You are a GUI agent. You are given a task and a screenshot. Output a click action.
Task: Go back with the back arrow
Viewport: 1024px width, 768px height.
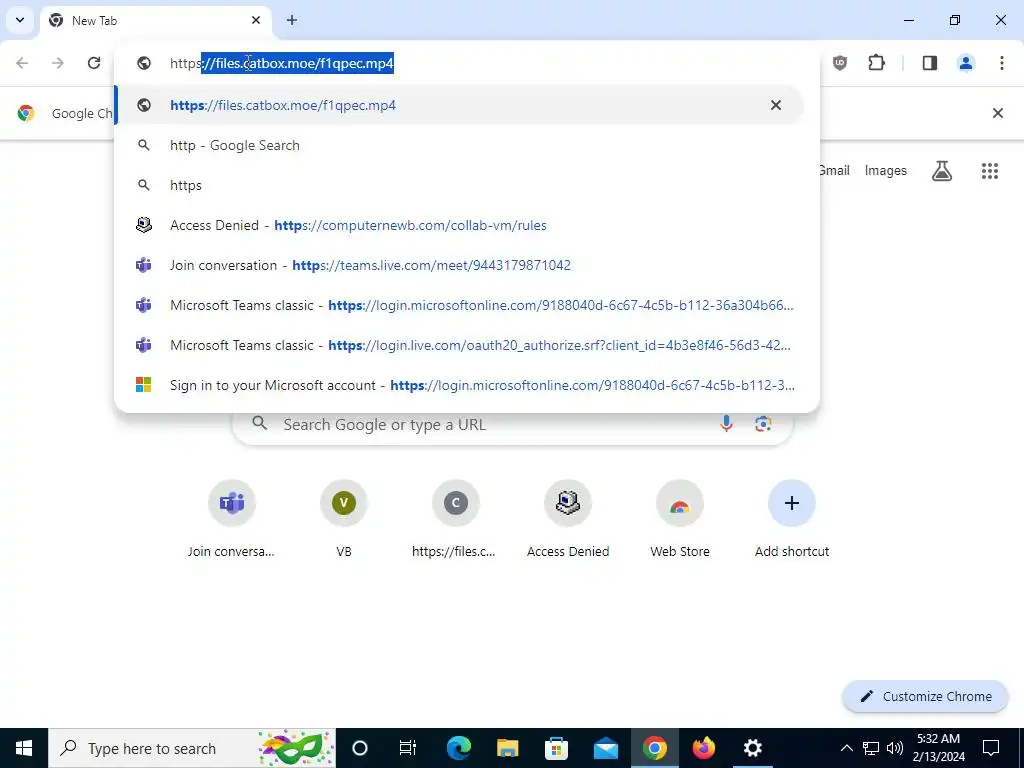tap(22, 63)
